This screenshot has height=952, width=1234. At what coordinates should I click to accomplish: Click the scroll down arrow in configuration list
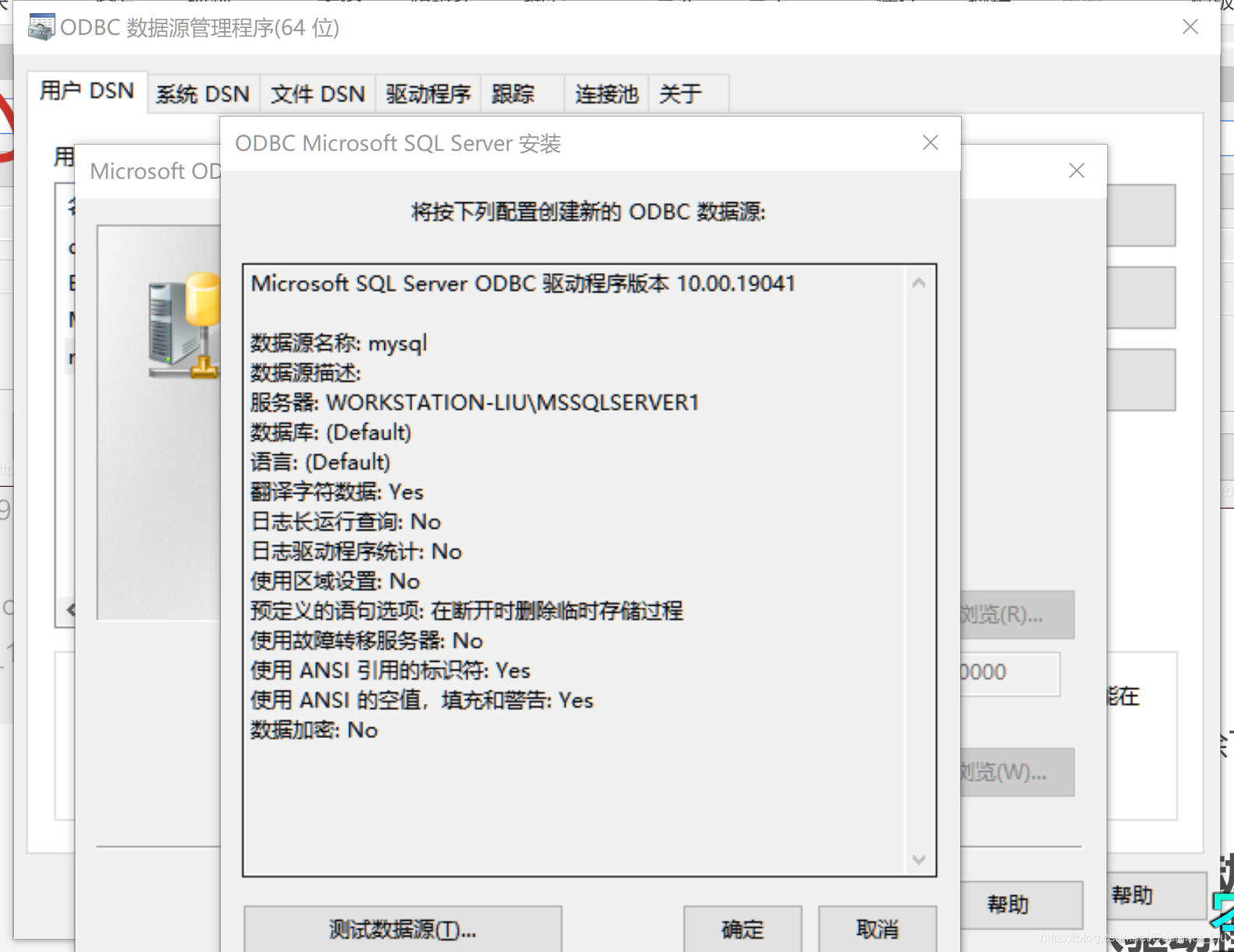(919, 859)
